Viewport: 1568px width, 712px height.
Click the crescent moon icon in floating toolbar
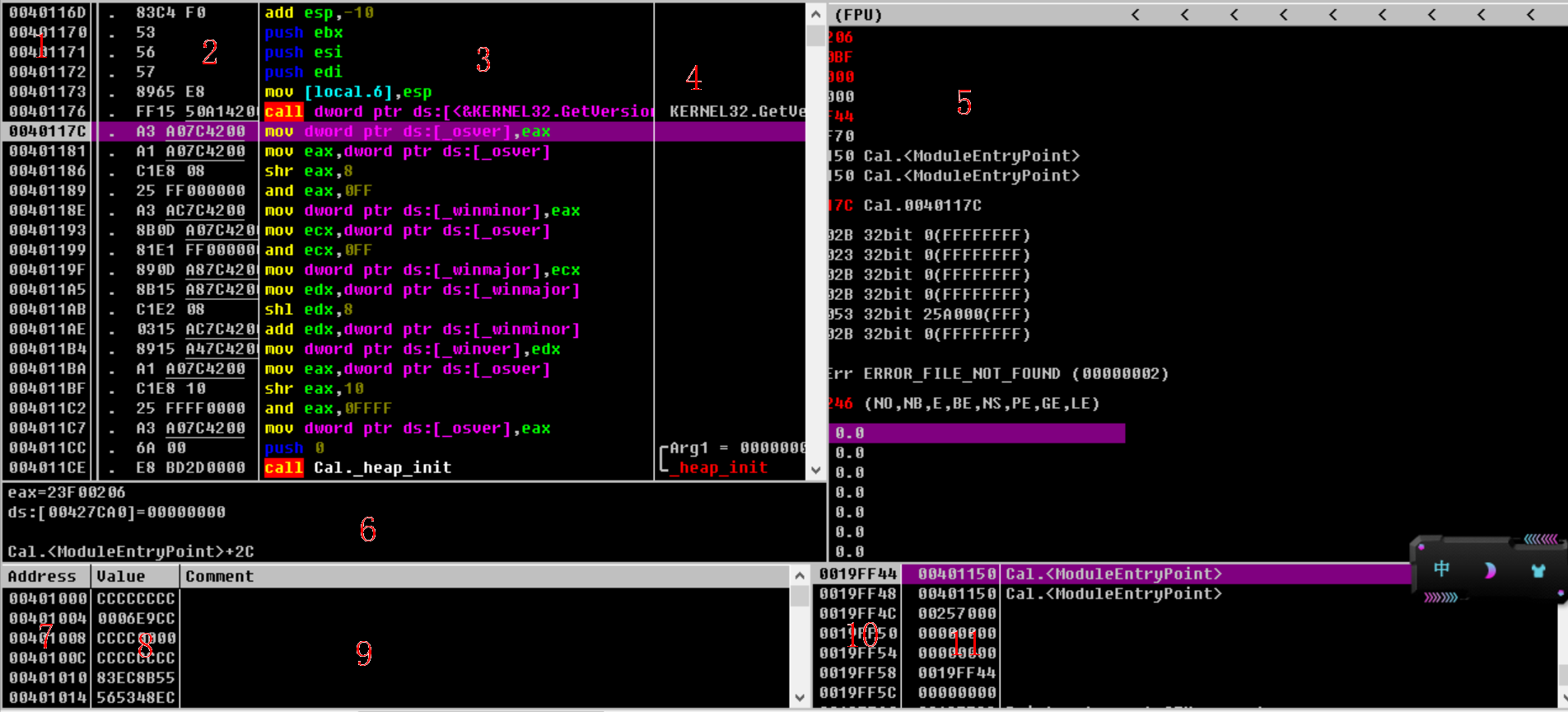pyautogui.click(x=1490, y=570)
